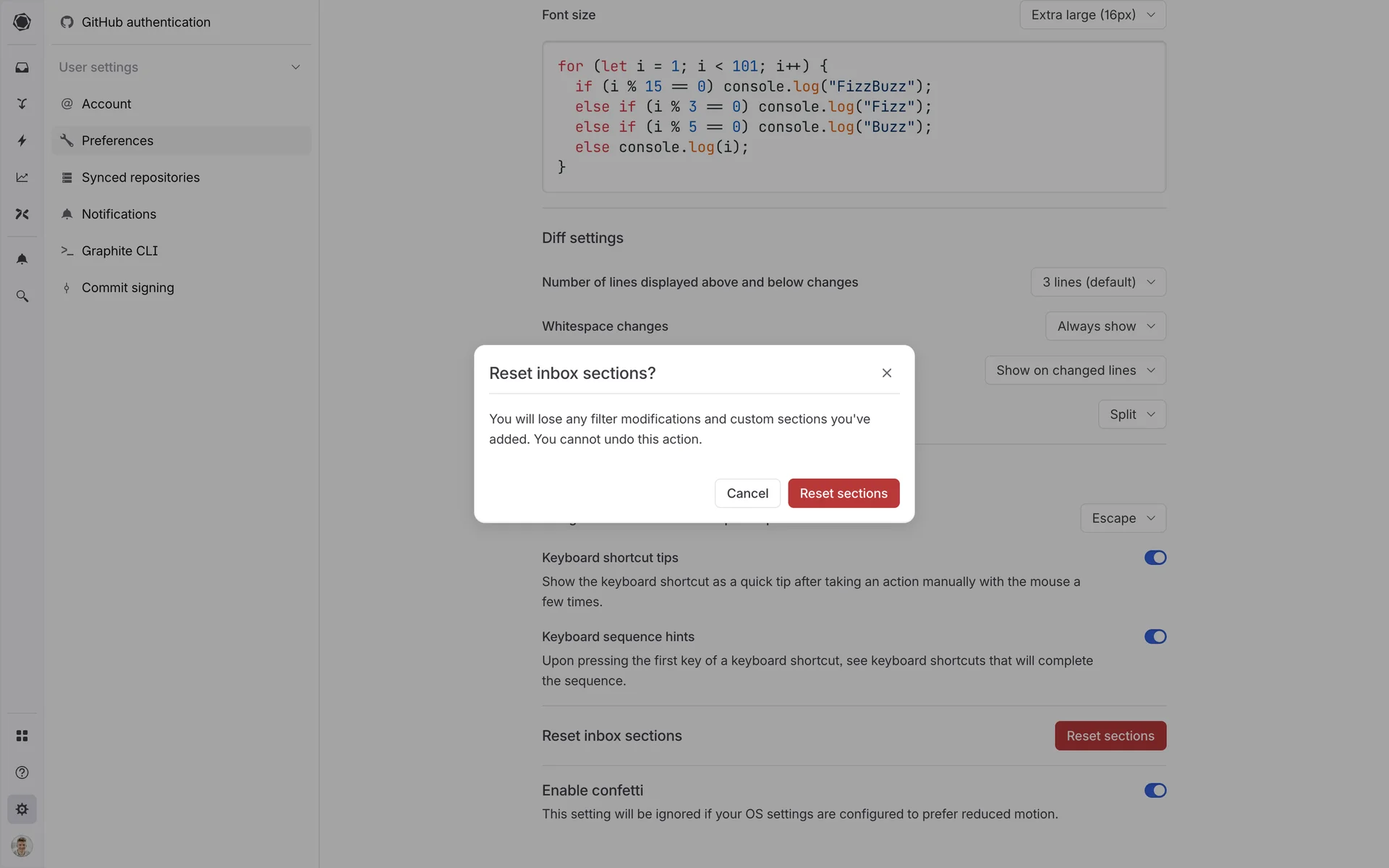Open the Whitespace changes Always show dropdown
1389x868 pixels.
[1105, 326]
